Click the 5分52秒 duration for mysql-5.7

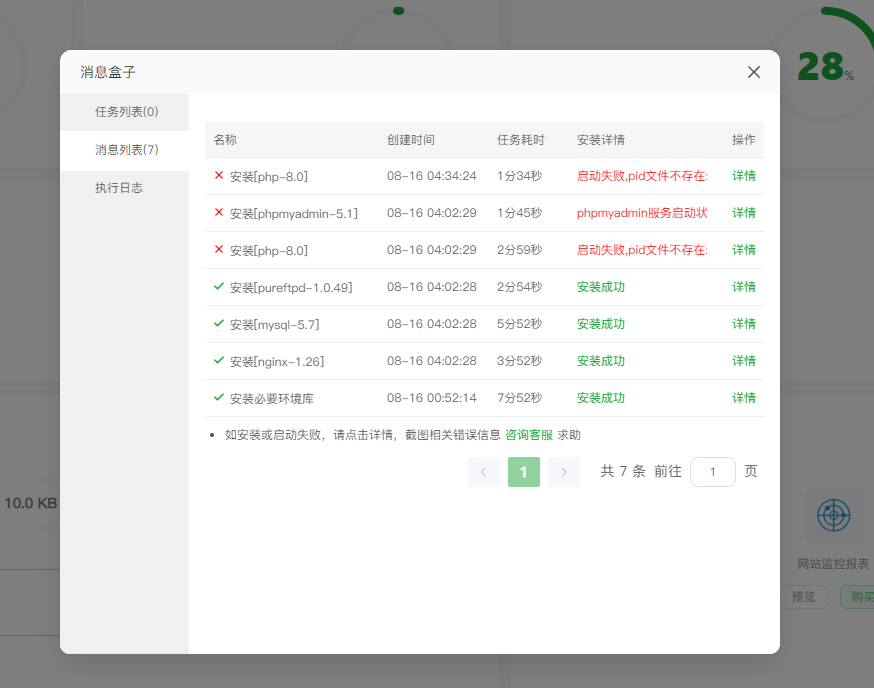519,324
